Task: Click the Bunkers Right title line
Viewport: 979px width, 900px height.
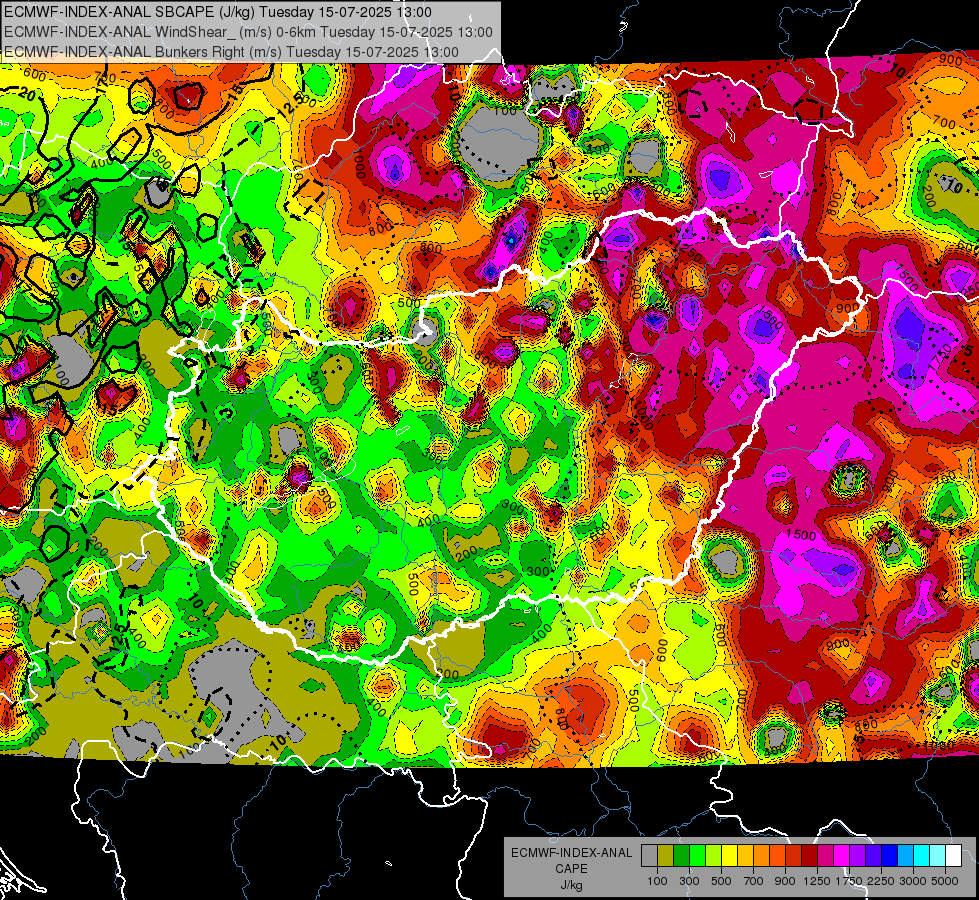Action: click(231, 52)
